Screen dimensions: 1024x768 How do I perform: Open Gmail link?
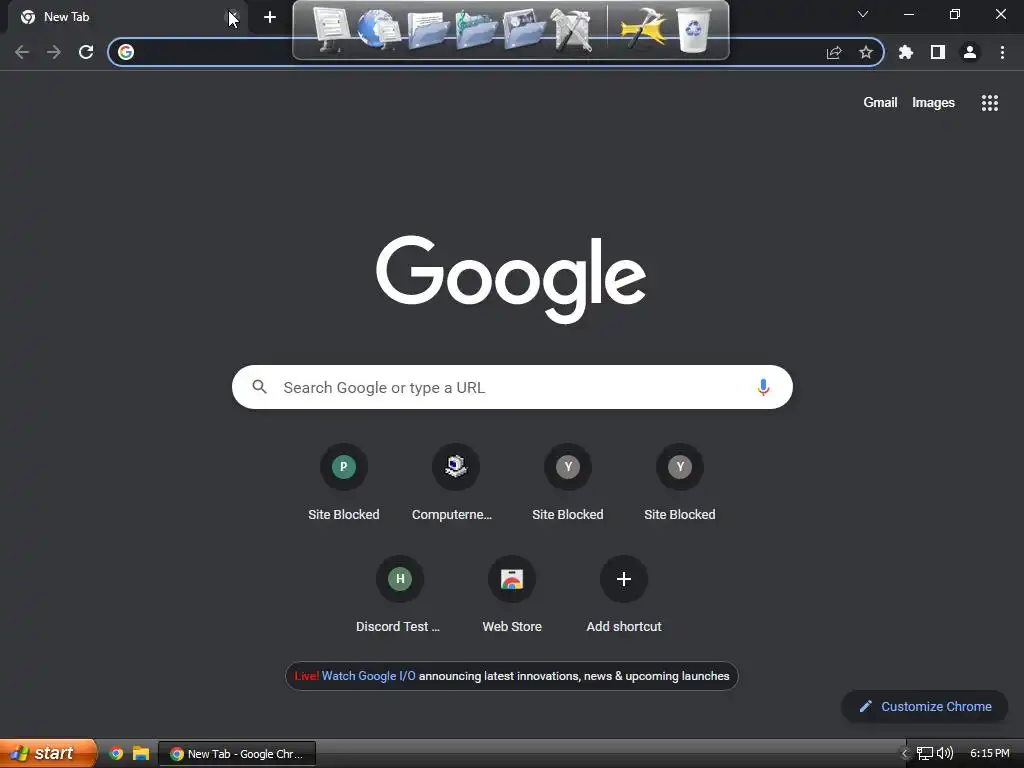pos(880,103)
